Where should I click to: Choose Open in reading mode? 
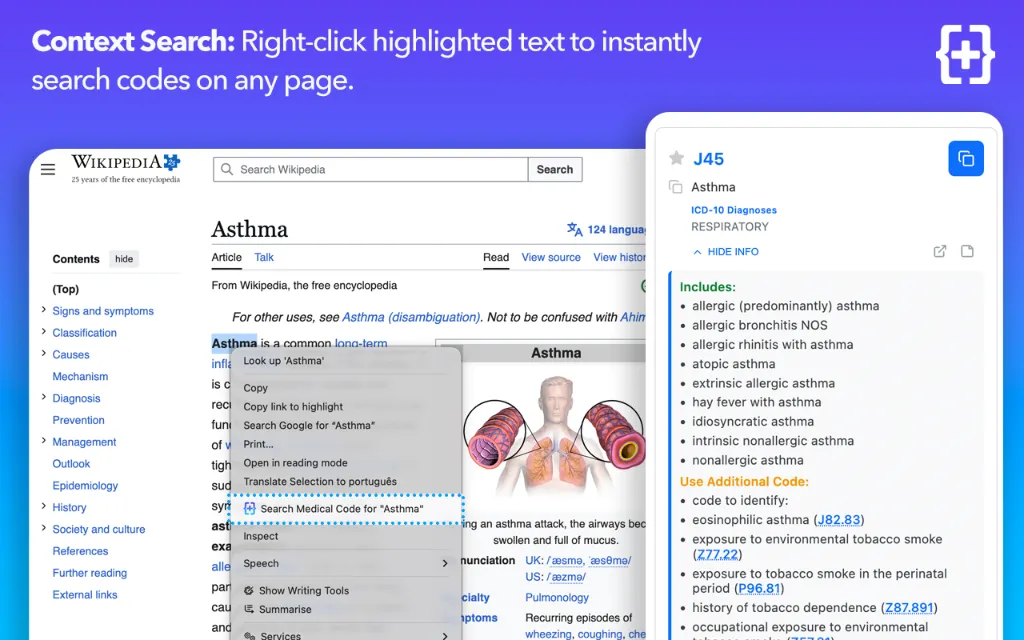pyautogui.click(x=295, y=462)
